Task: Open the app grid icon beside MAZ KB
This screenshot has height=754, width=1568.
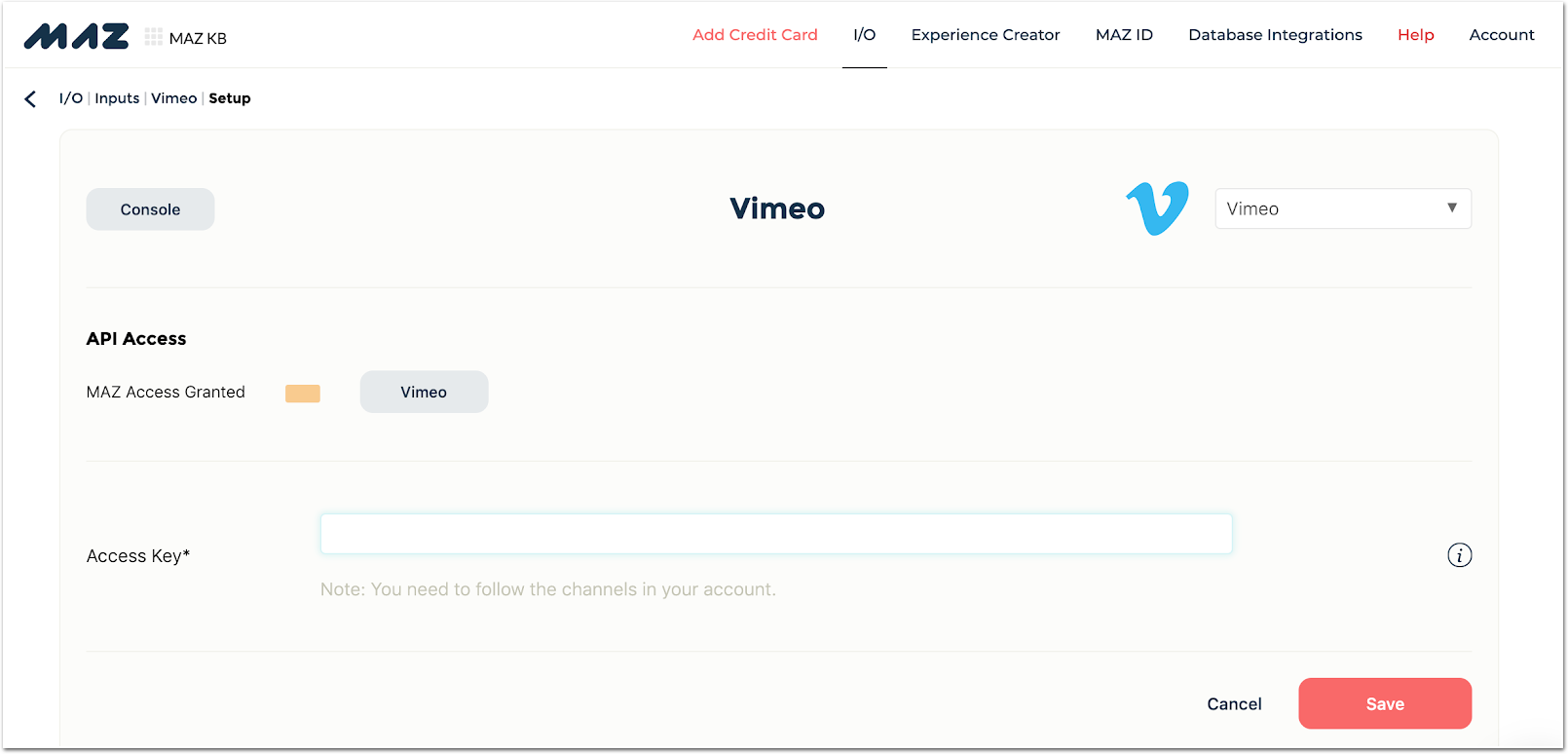Action: (153, 37)
